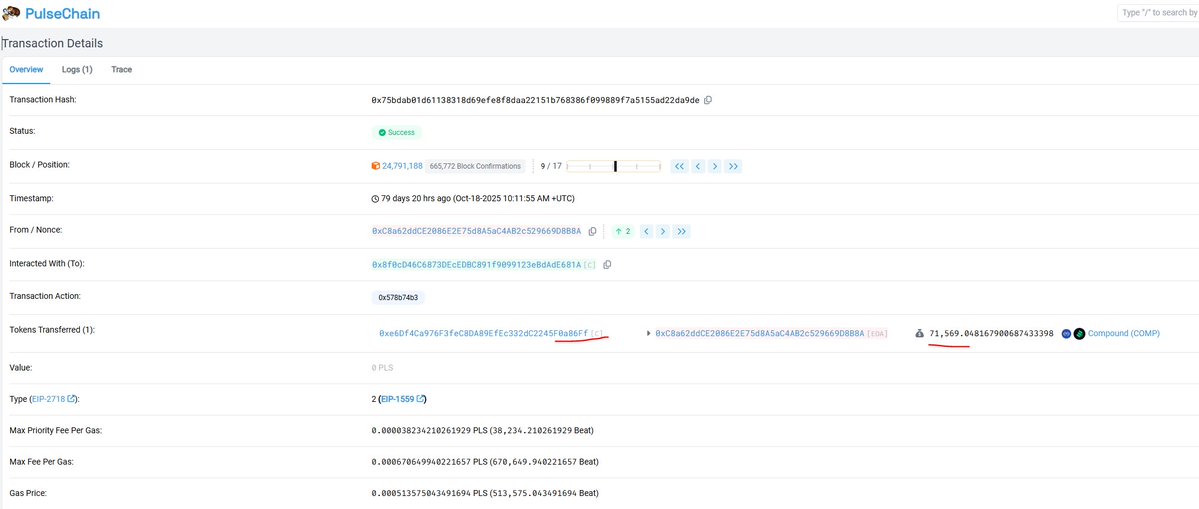Open contract address 0x8f0cD46C...E681A link

click(476, 264)
